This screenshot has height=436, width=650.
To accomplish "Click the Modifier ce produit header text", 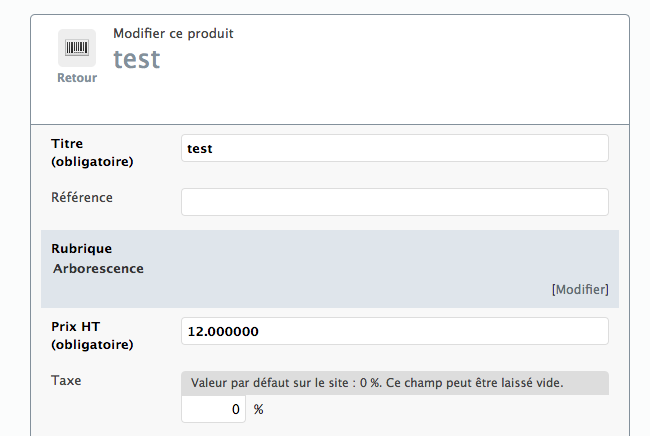I will 173,33.
